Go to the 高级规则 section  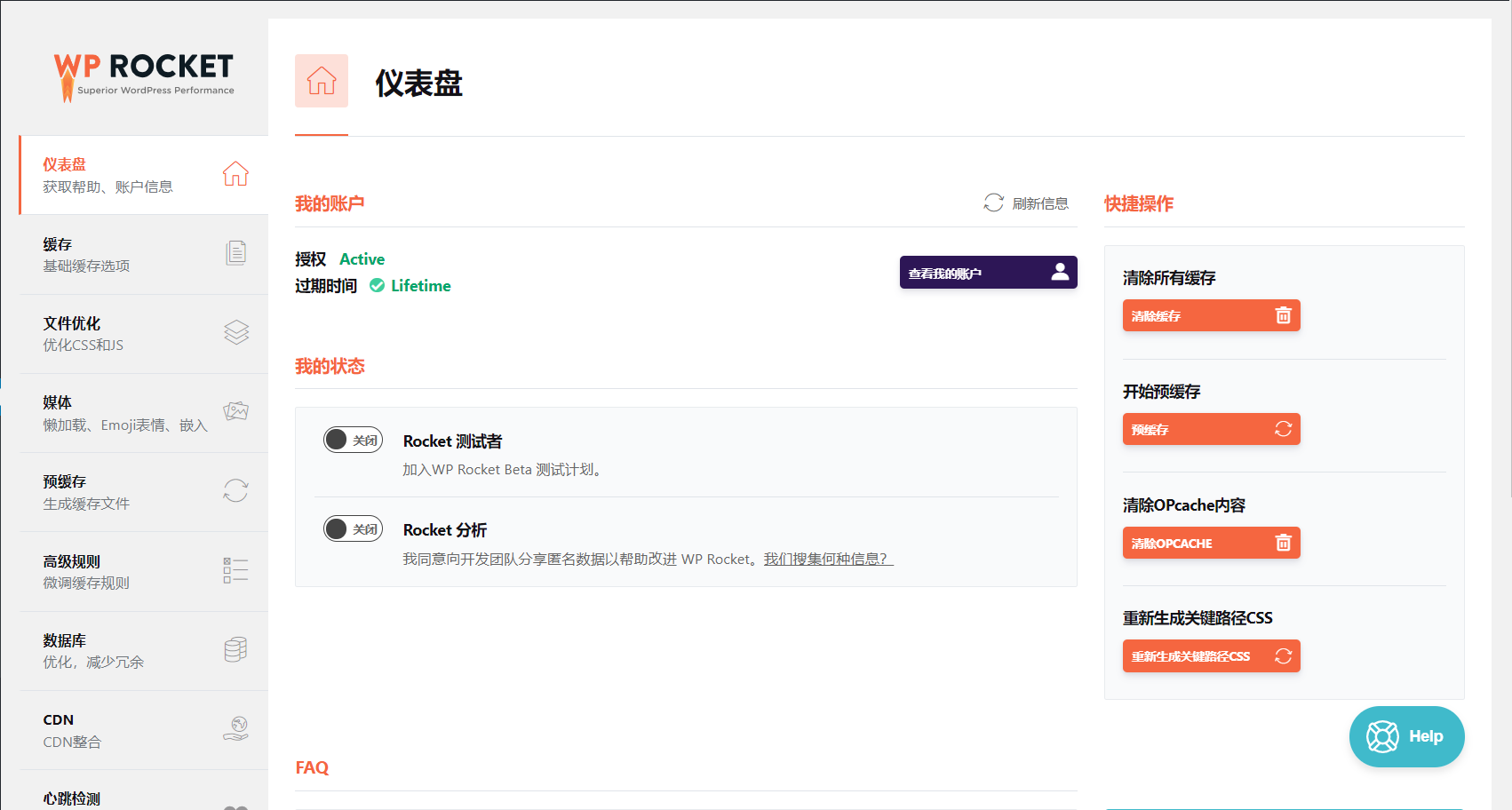86,571
